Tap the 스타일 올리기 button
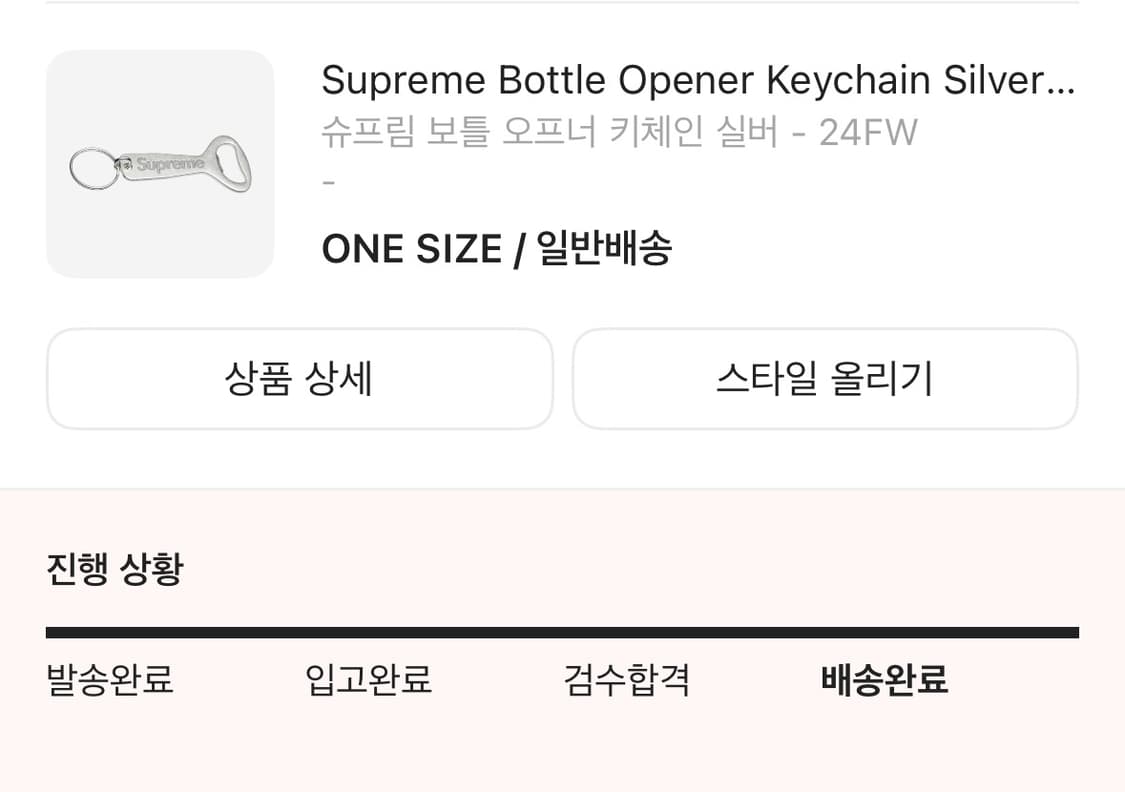The height and width of the screenshot is (792, 1125). [x=825, y=379]
